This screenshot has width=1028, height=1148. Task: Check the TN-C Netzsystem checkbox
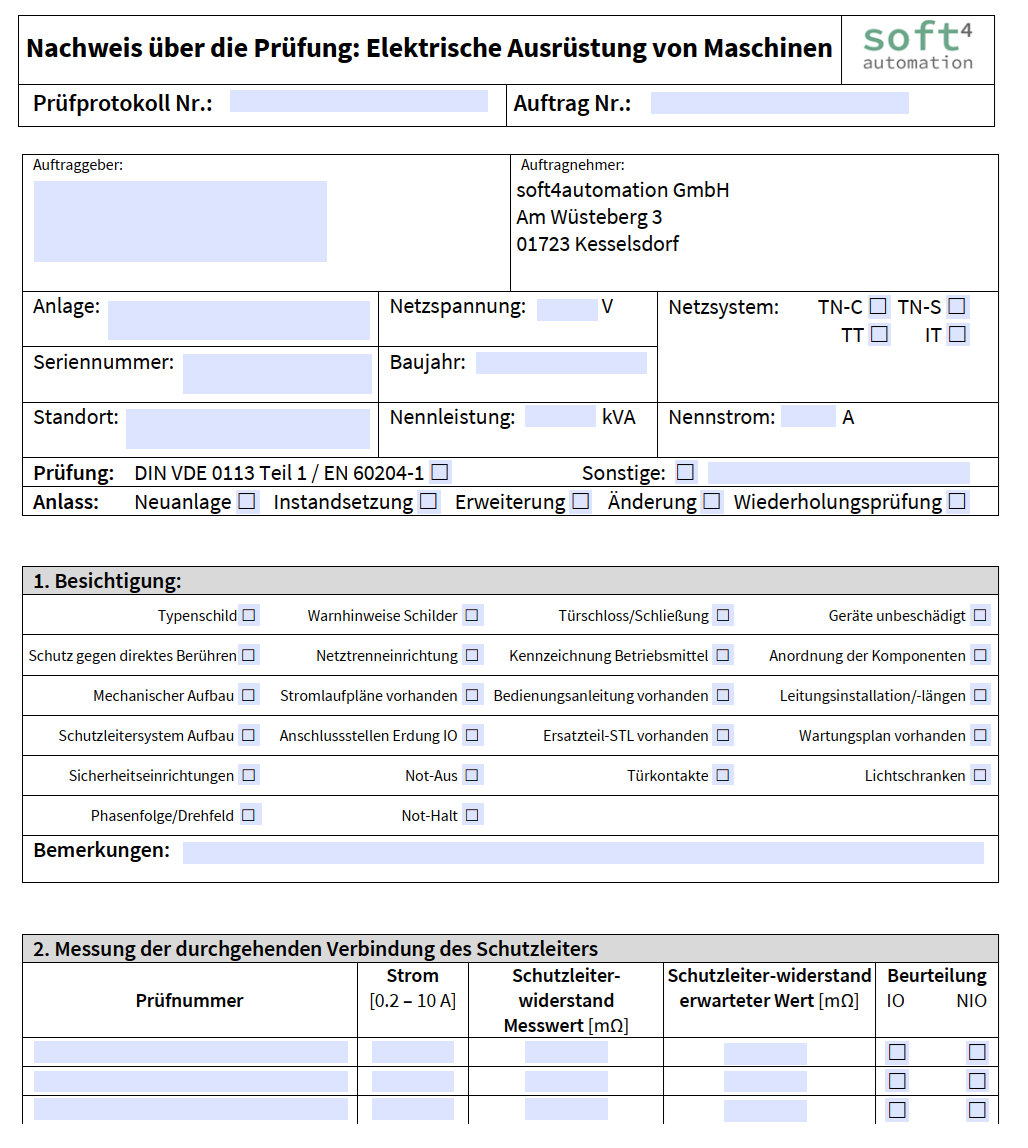878,307
